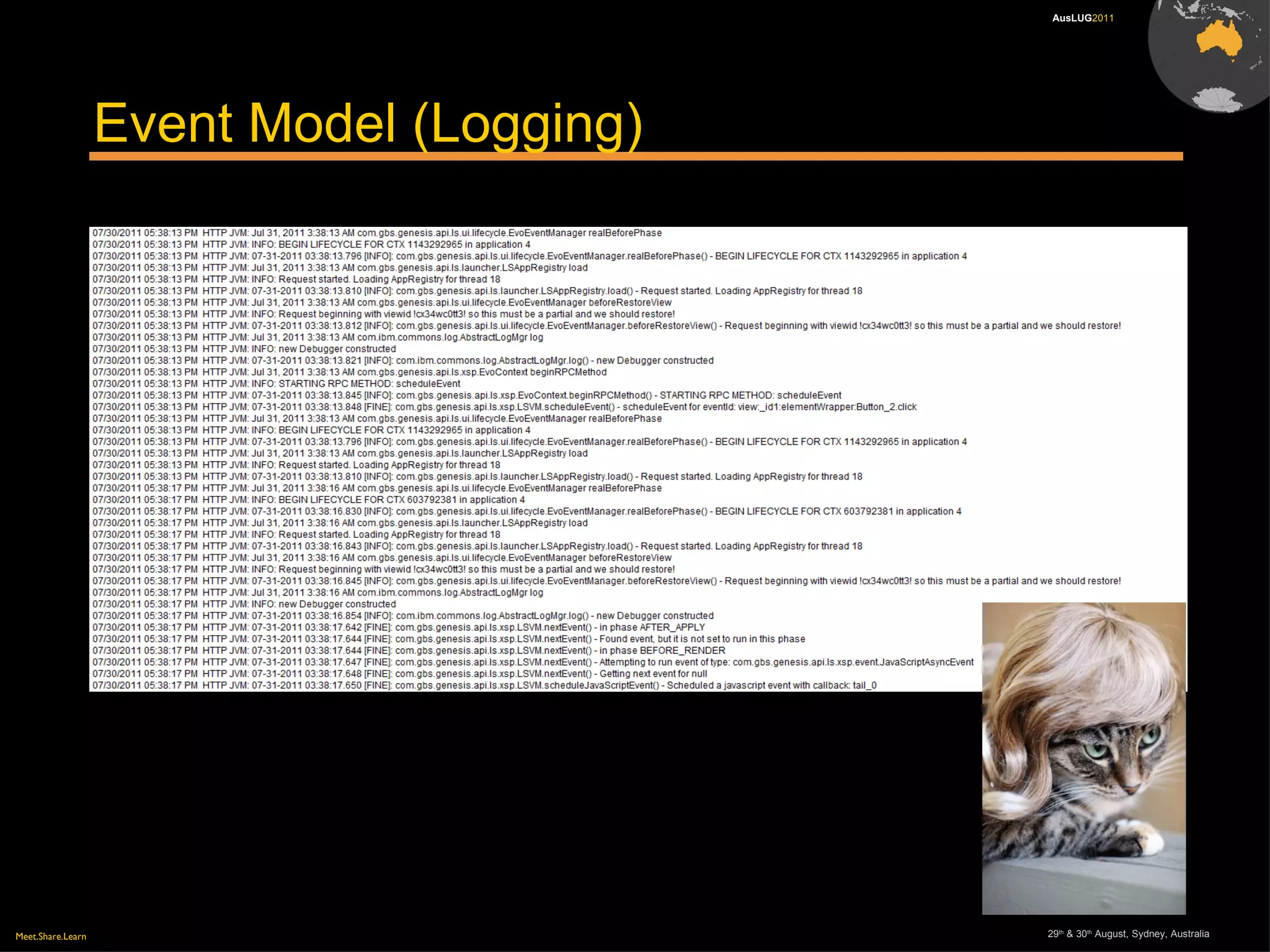
Task: Click the Meet.Share.Learn footer text
Action: click(x=51, y=937)
